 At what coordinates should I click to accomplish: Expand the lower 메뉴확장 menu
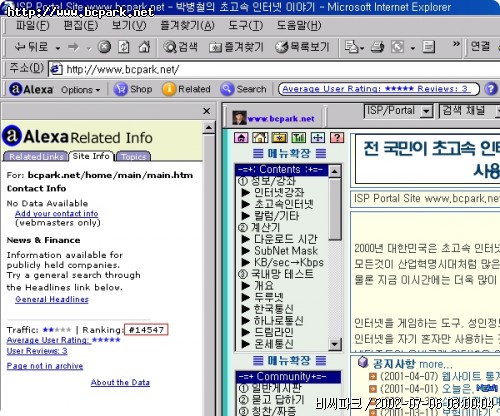289,361
